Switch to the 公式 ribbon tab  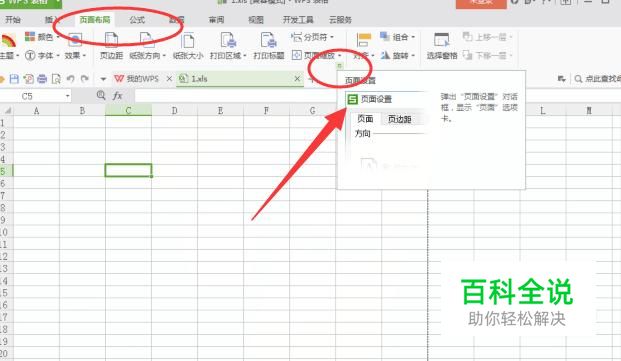pyautogui.click(x=137, y=19)
